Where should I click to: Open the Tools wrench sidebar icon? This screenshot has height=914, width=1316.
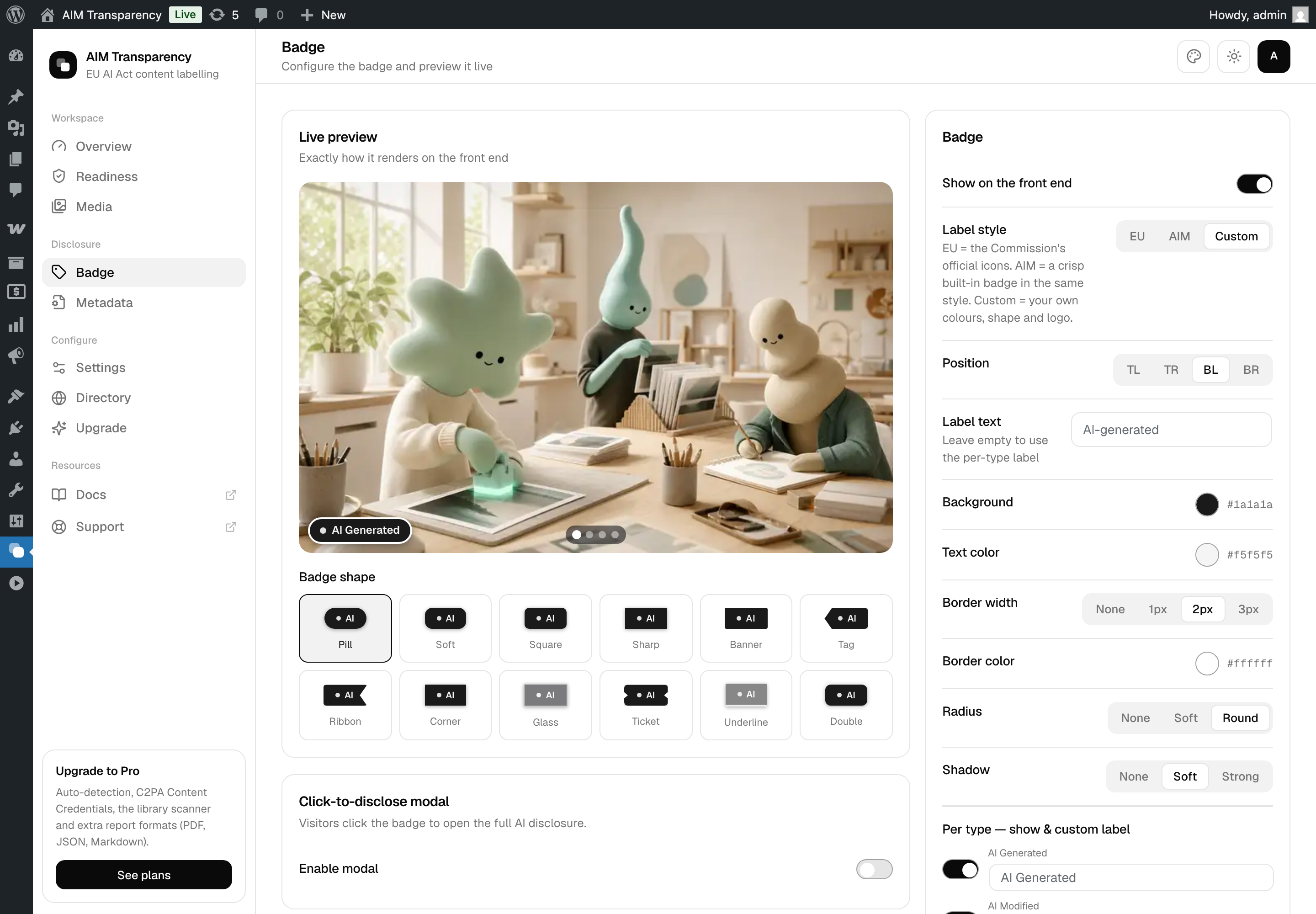pyautogui.click(x=16, y=489)
